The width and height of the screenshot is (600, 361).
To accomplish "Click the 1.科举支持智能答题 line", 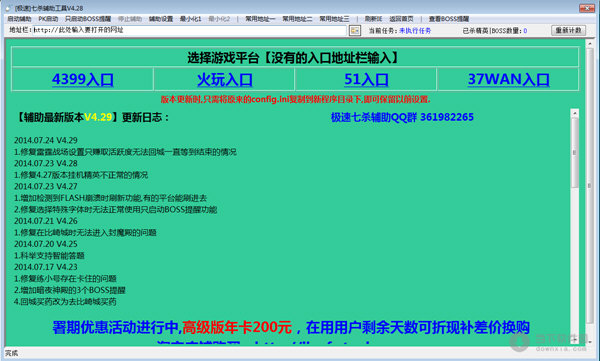I will 49,255.
